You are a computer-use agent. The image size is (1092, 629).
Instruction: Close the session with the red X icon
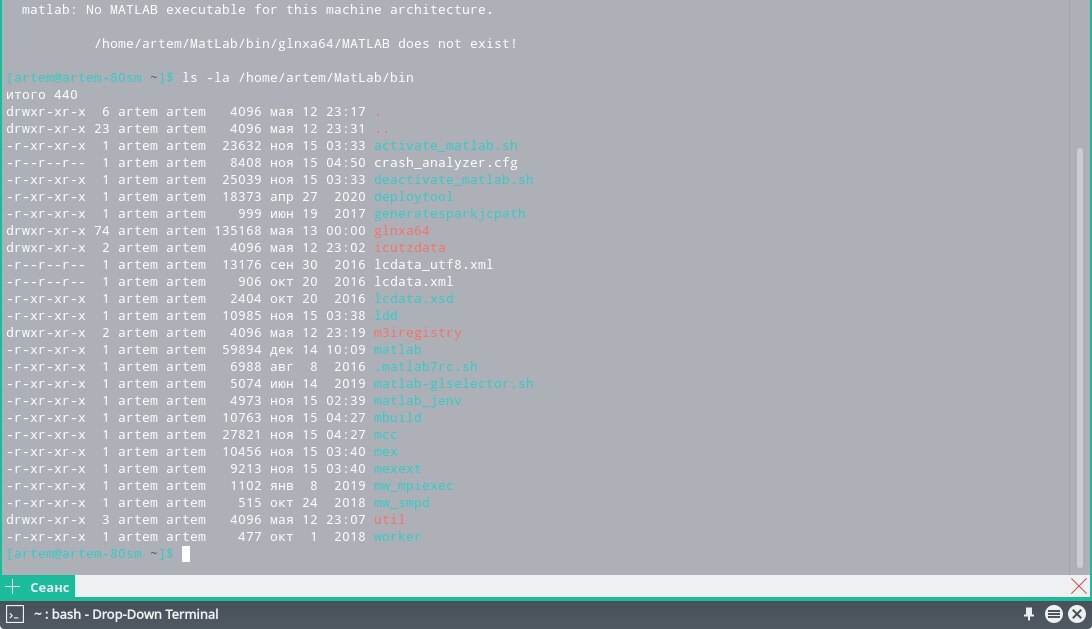click(1079, 587)
